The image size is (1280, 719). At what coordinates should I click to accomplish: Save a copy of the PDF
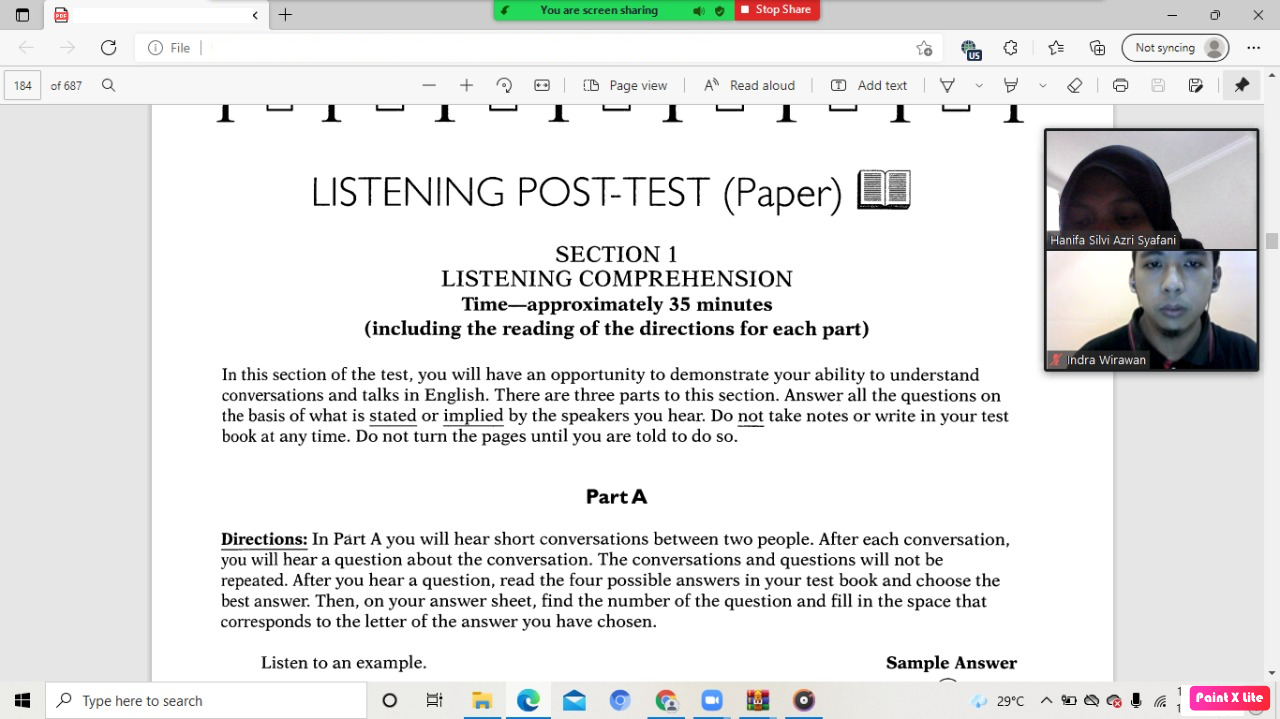[x=1194, y=85]
